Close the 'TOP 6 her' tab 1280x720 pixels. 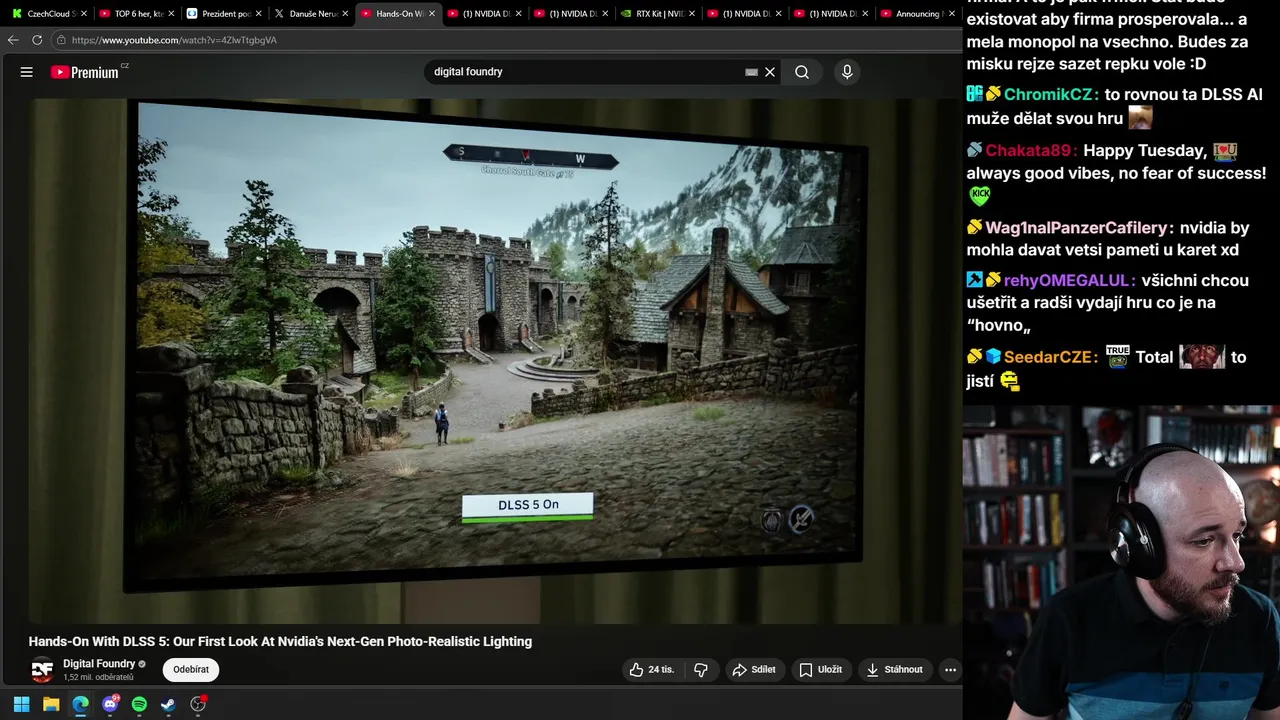(172, 14)
